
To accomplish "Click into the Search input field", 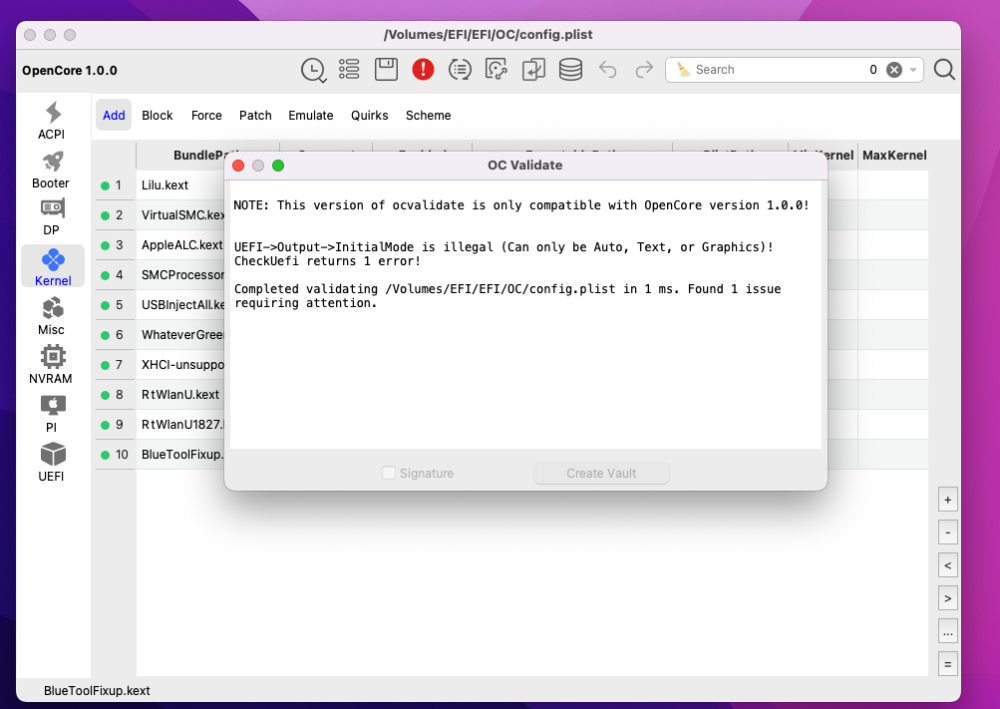I will [x=778, y=69].
